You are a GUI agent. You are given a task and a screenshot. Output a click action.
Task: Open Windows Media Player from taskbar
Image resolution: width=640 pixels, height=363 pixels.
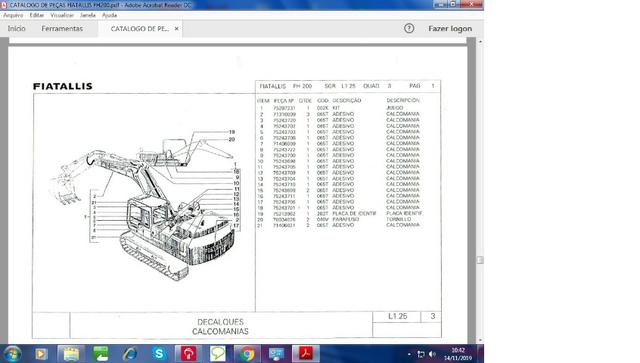coord(40,354)
